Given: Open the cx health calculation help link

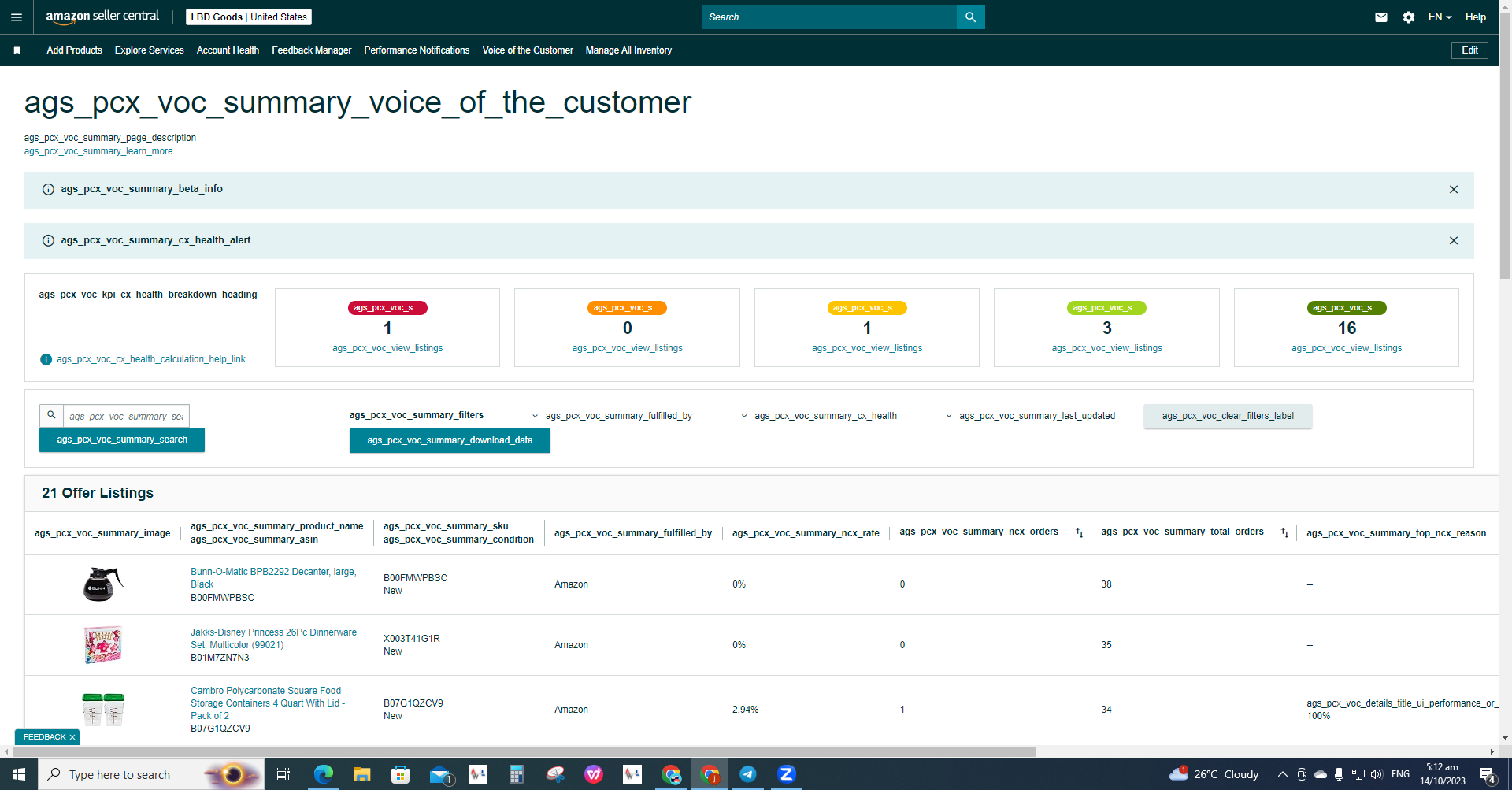Looking at the screenshot, I should click(x=151, y=359).
